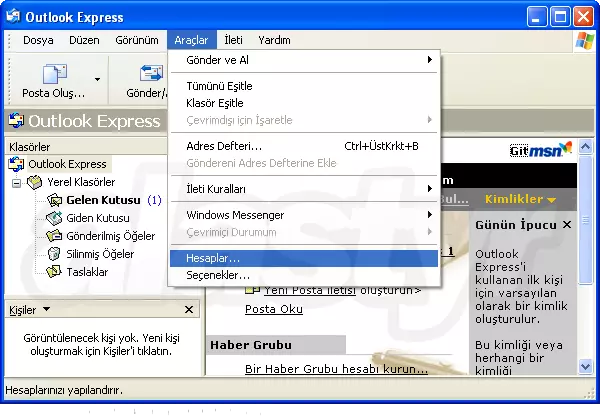Click the Gönder ve Al submenu arrow
This screenshot has width=600, height=417.
[x=430, y=60]
